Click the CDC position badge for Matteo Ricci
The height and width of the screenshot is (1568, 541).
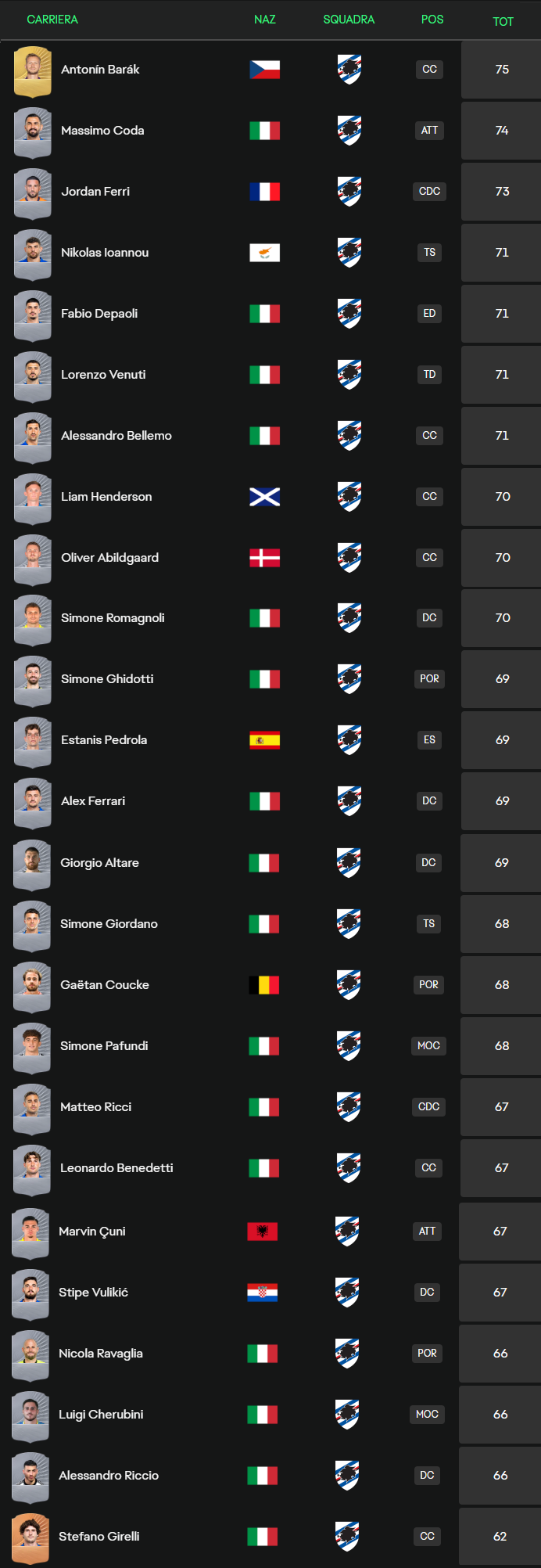(x=428, y=1107)
